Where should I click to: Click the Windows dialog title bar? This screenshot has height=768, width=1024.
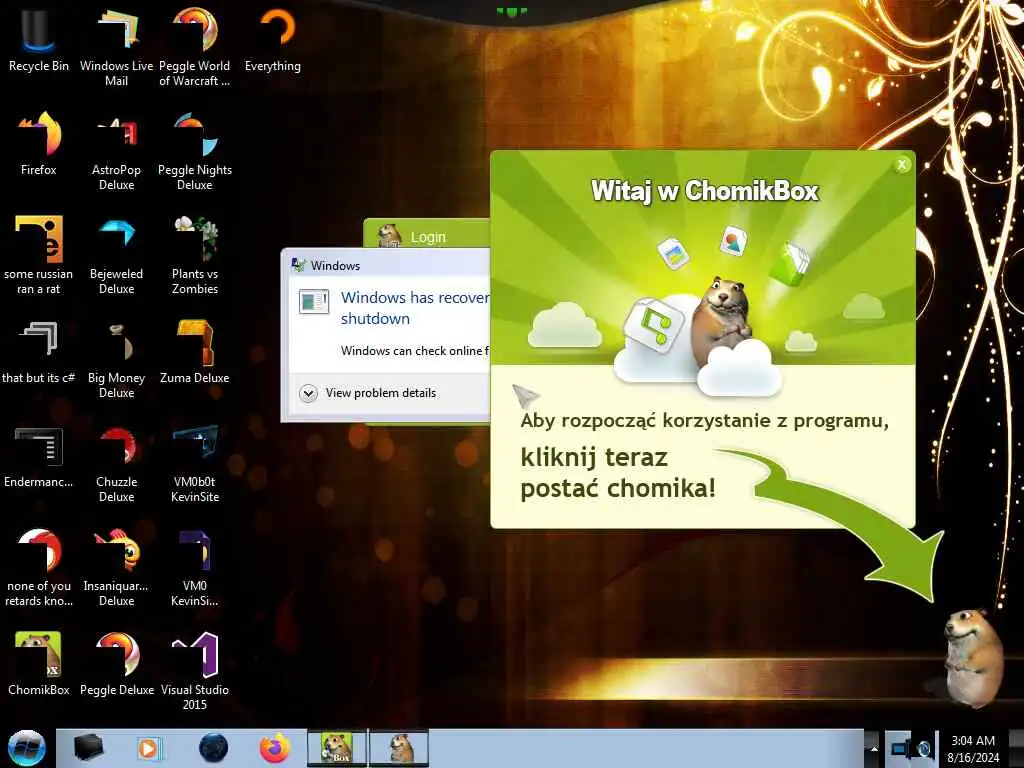(385, 265)
